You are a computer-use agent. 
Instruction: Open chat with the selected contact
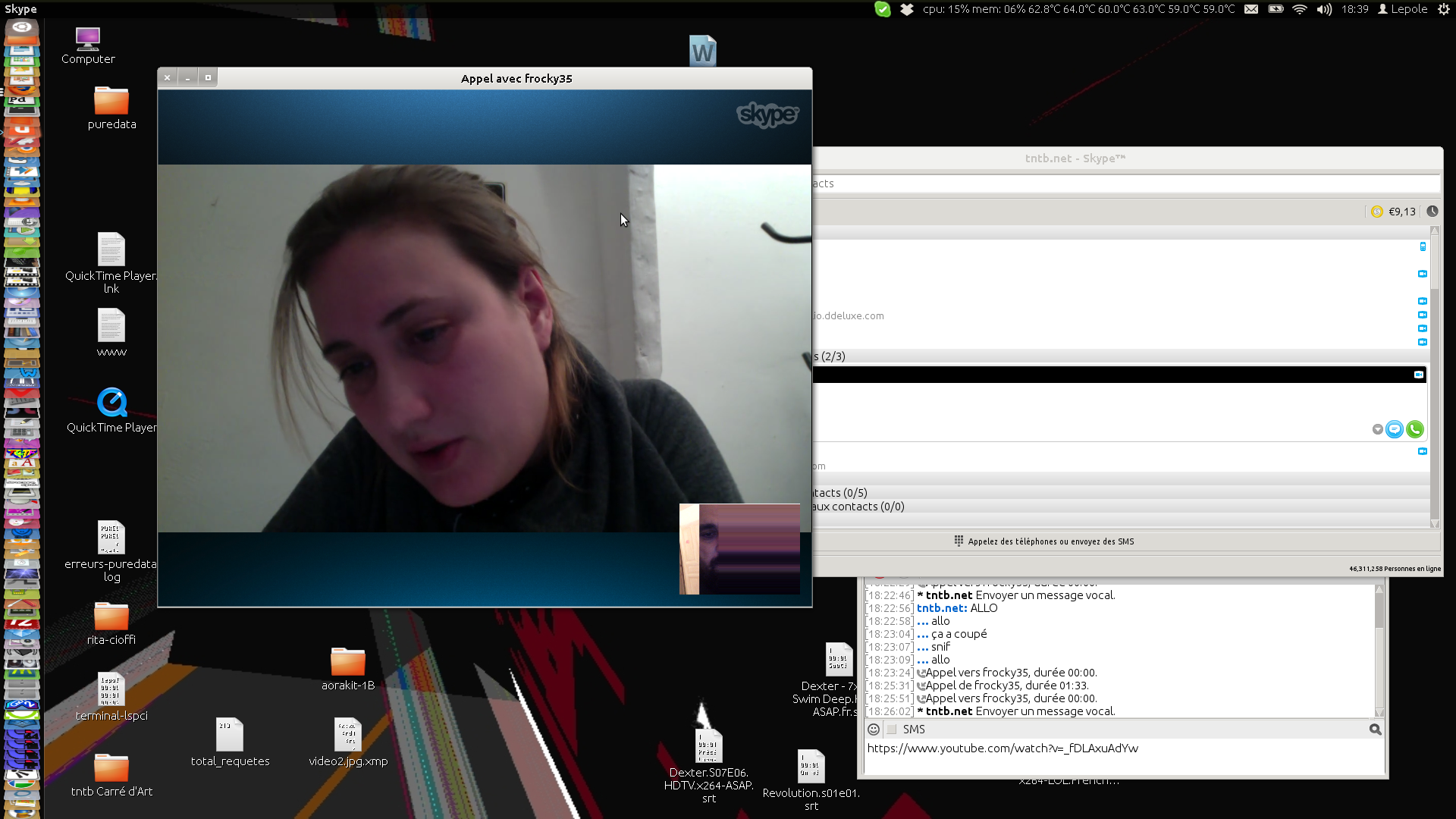point(1394,430)
